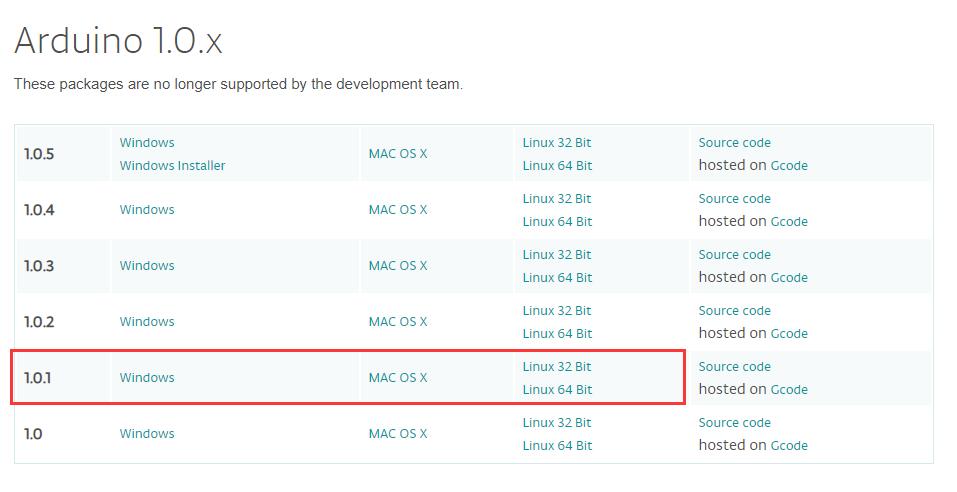Image resolution: width=957 pixels, height=492 pixels.
Task: Get Linux 64 Bit for version 1.0.5
Action: click(557, 166)
